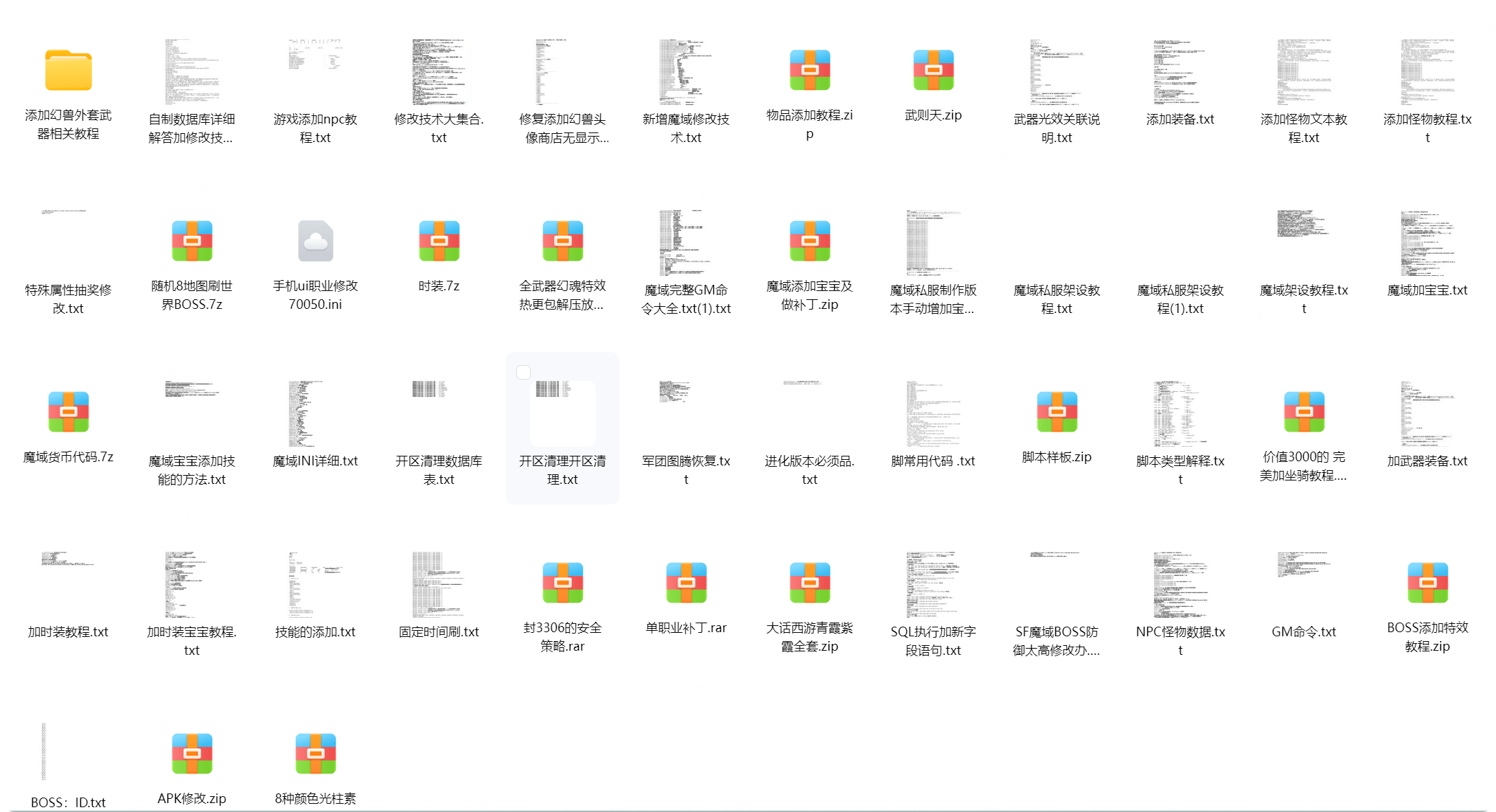Screen dimensions: 1496x812
Task: Tick the checkbox on 开区清理开区清理.txt
Action: 523,373
